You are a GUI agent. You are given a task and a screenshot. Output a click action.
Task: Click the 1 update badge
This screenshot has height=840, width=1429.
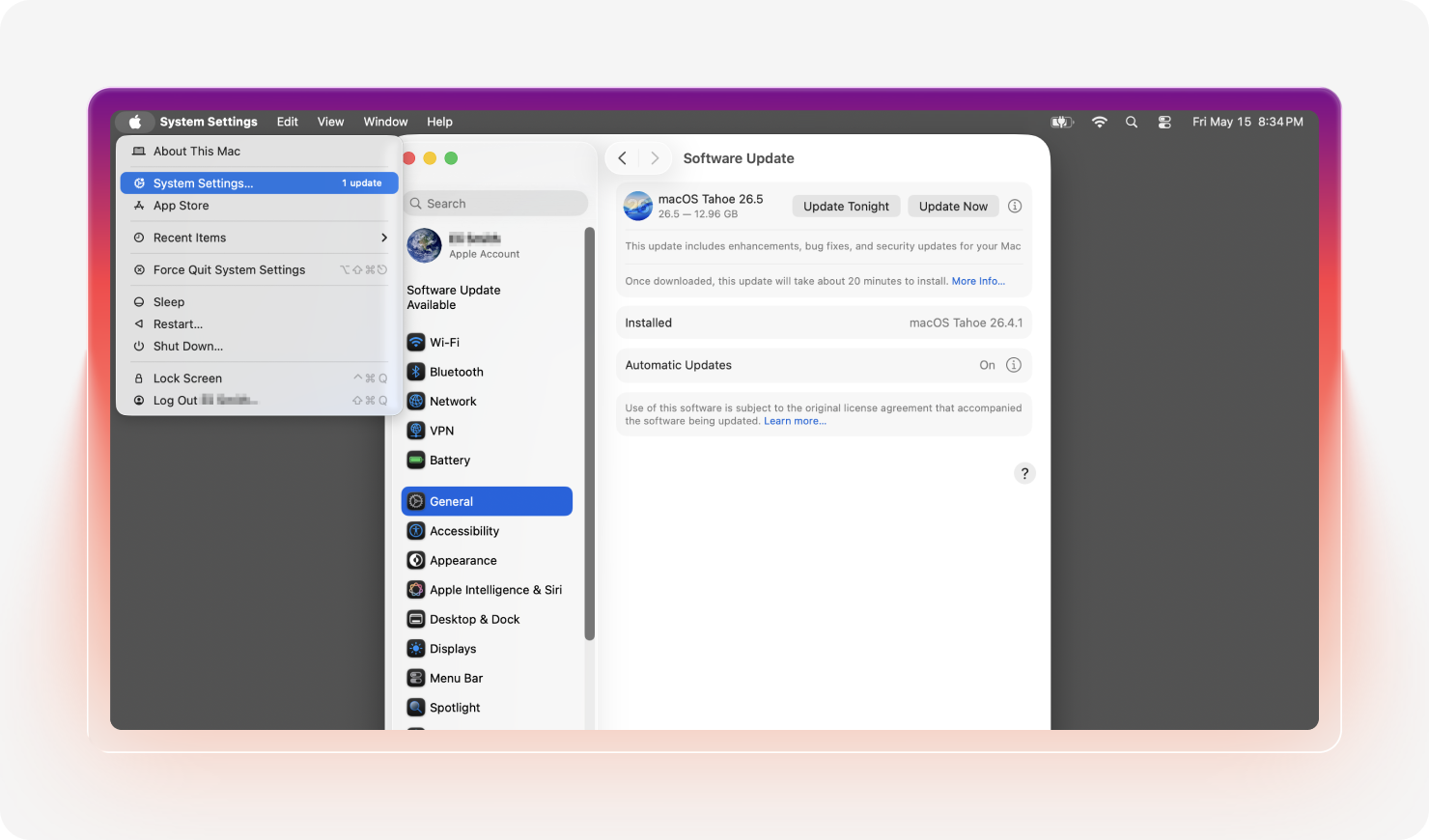click(362, 183)
